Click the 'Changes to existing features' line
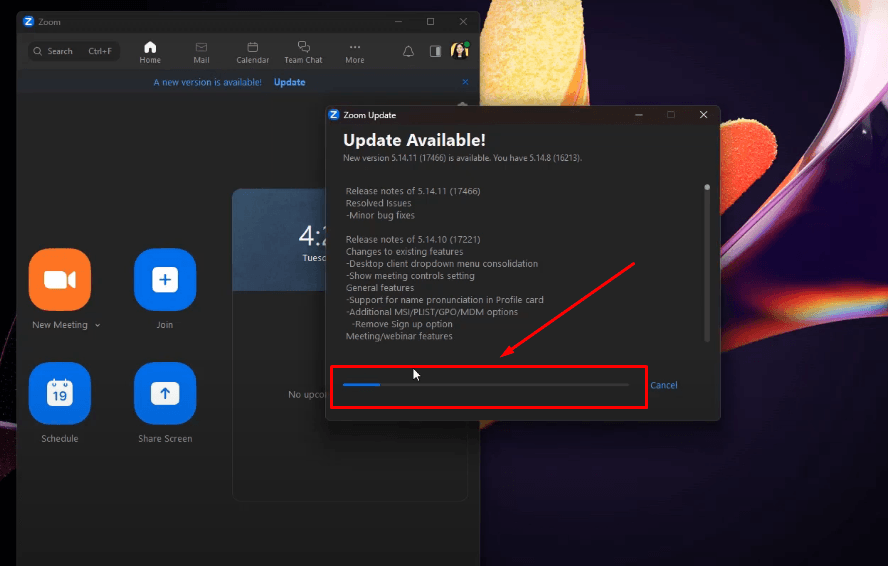888x566 pixels. (x=404, y=252)
